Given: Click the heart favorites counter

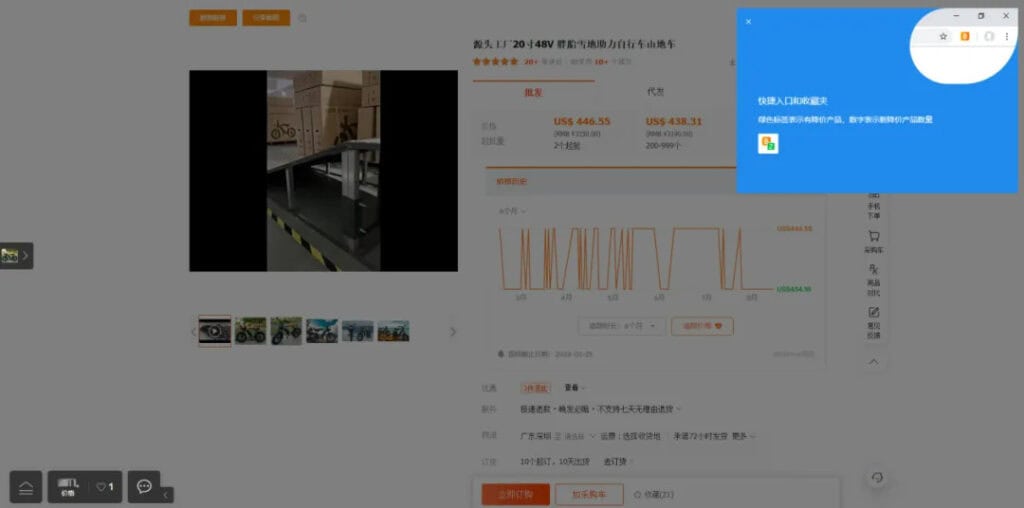Looking at the screenshot, I should pyautogui.click(x=105, y=487).
